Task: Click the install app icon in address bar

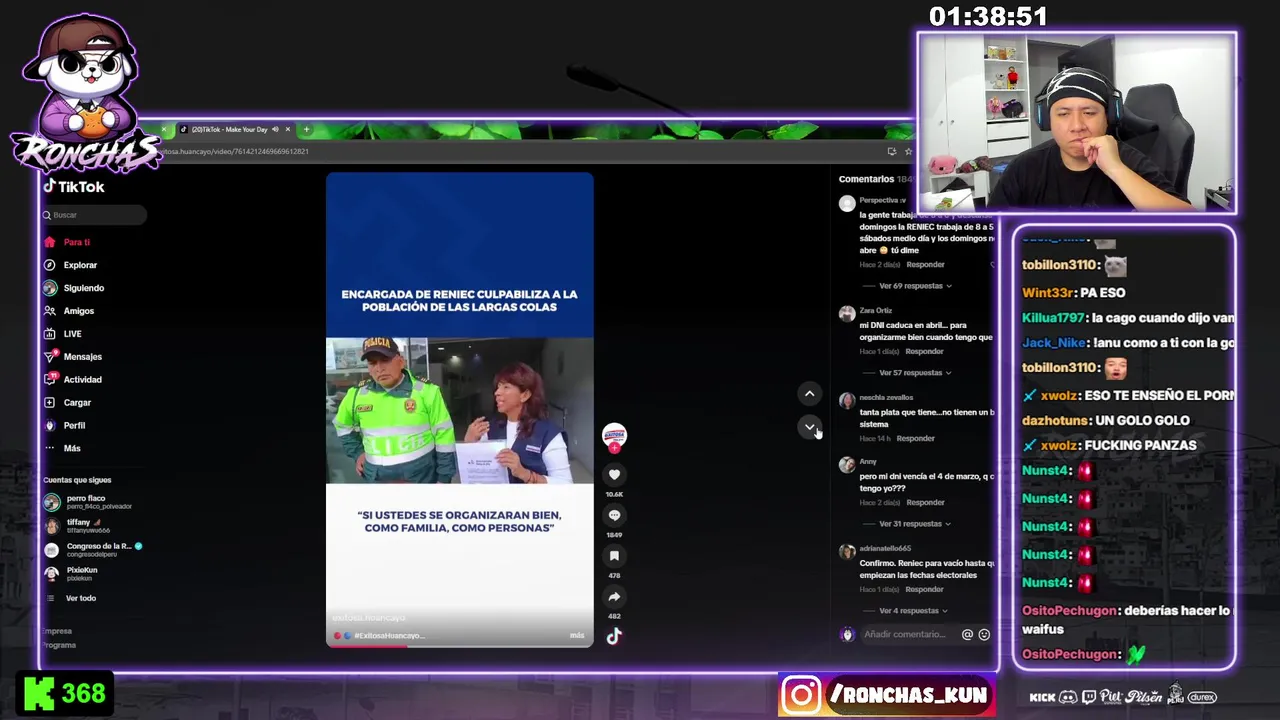Action: (x=891, y=152)
